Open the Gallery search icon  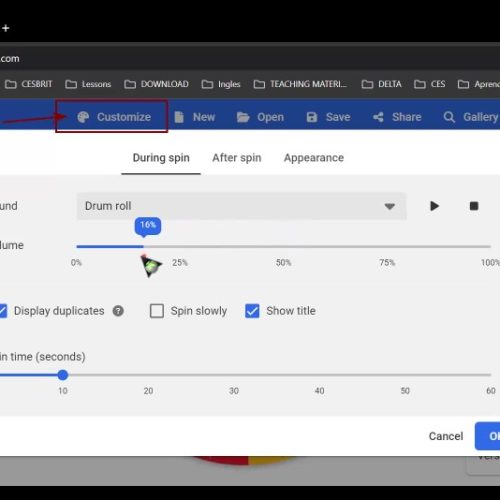[449, 117]
